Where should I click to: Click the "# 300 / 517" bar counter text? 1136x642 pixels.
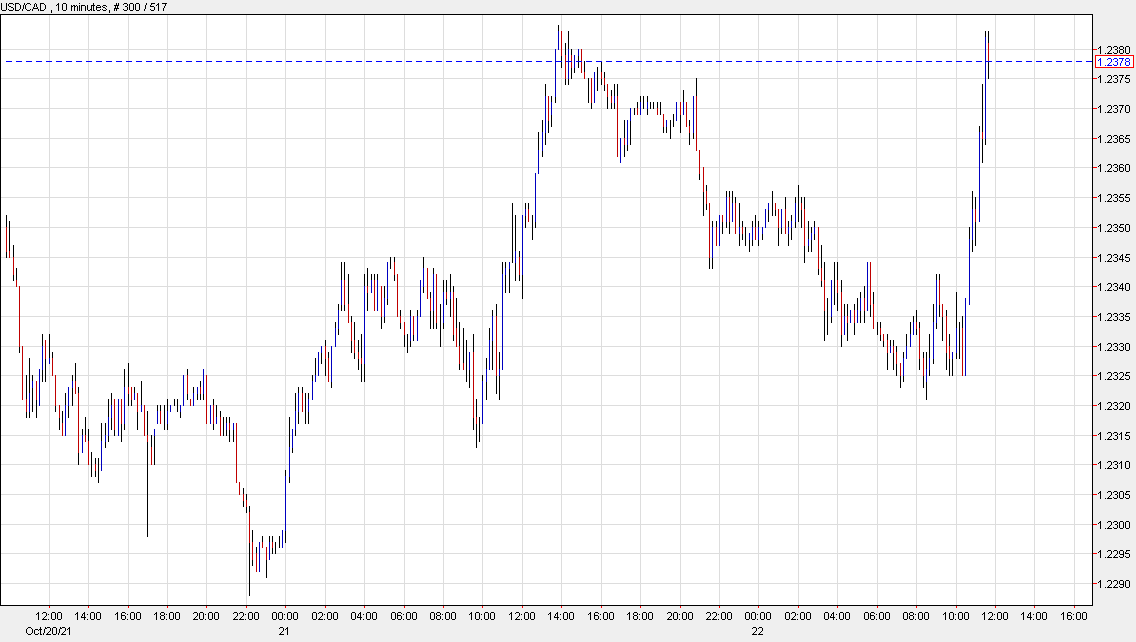click(x=140, y=6)
